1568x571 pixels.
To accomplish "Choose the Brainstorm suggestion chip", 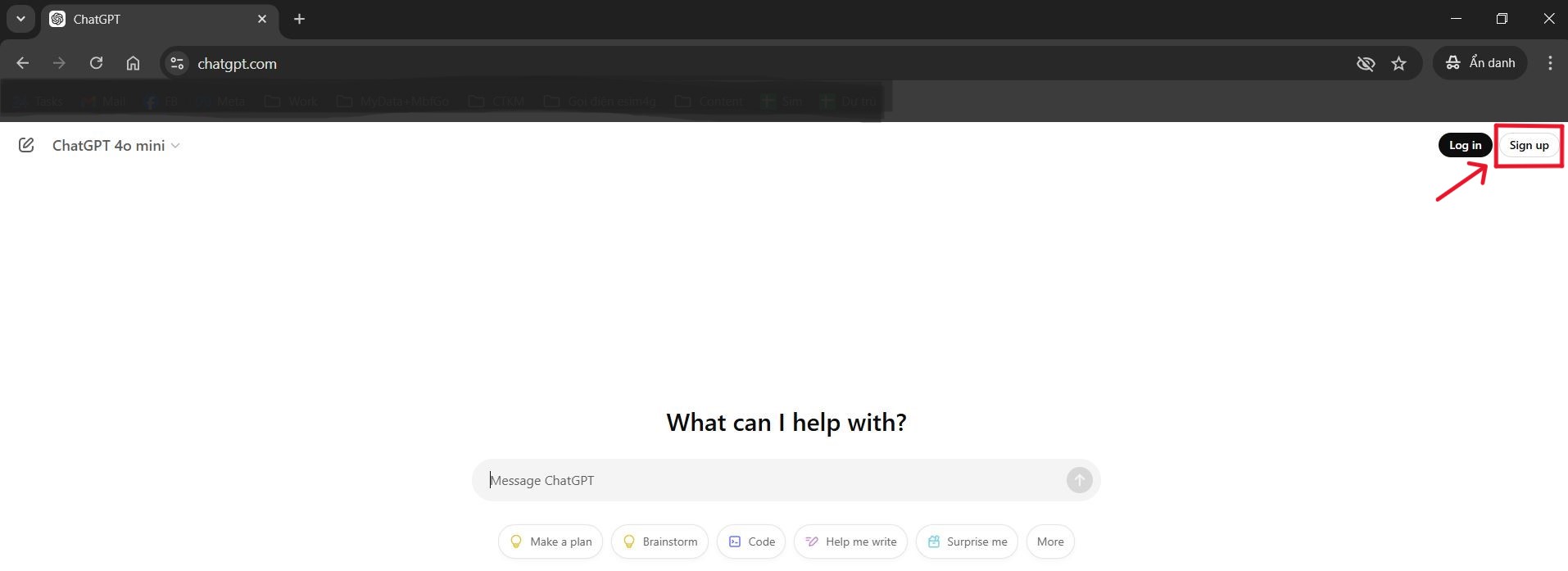I will coord(659,542).
